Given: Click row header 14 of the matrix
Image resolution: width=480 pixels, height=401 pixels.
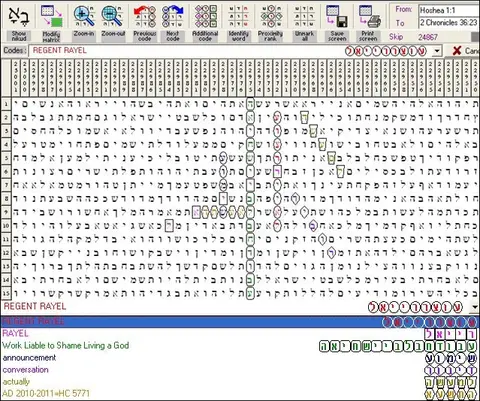Looking at the screenshot, I should tap(6, 280).
